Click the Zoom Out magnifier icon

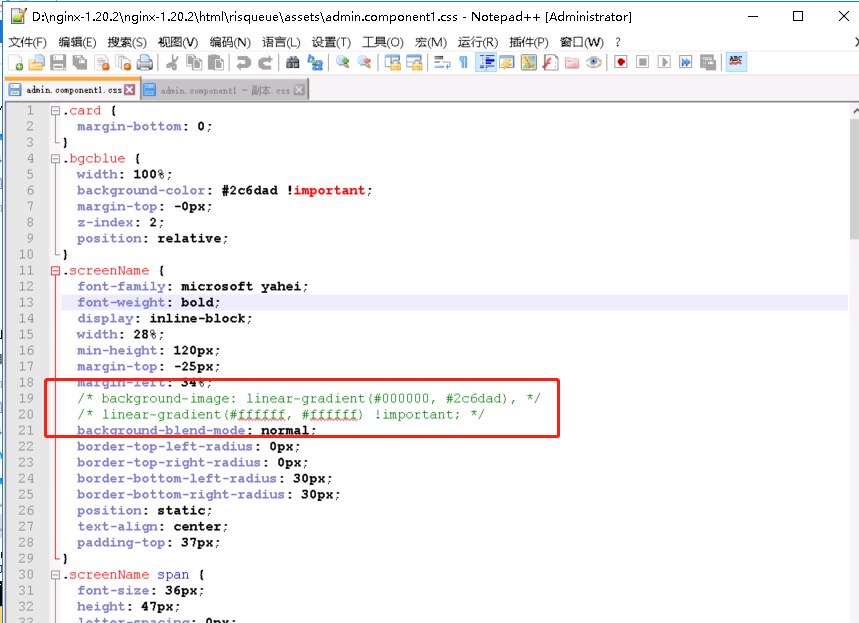[364, 63]
